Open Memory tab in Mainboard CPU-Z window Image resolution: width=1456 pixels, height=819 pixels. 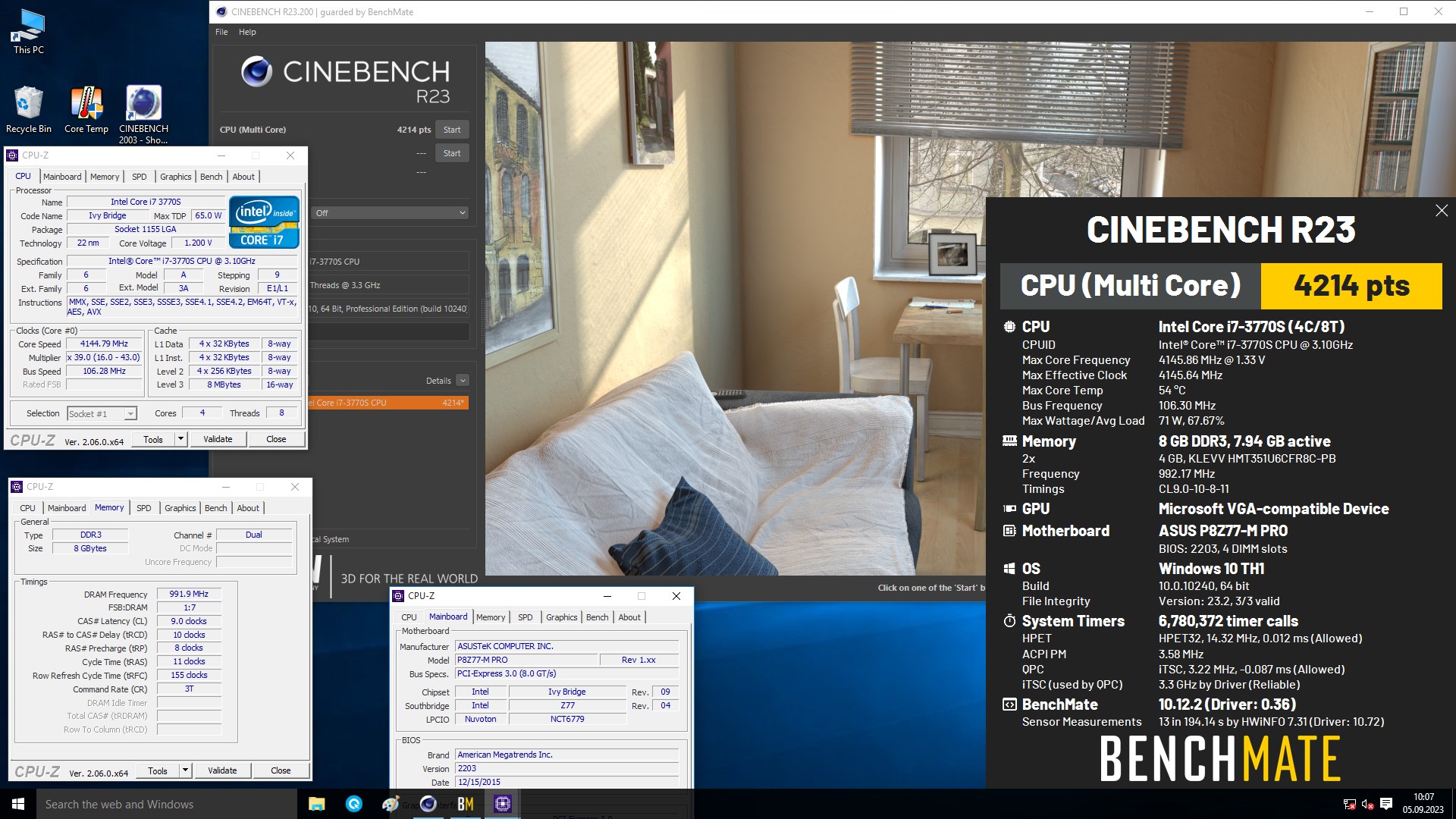(491, 617)
